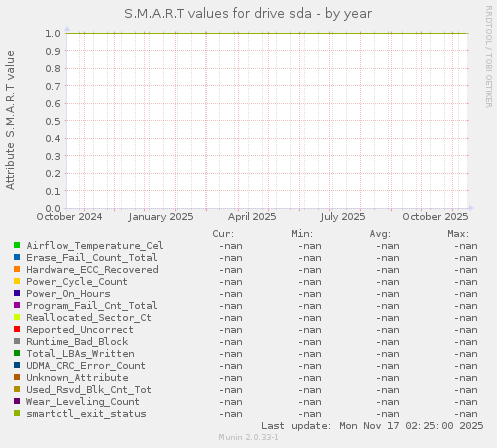The width and height of the screenshot is (497, 448).
Task: Click the Cur: column header
Action: [223, 234]
